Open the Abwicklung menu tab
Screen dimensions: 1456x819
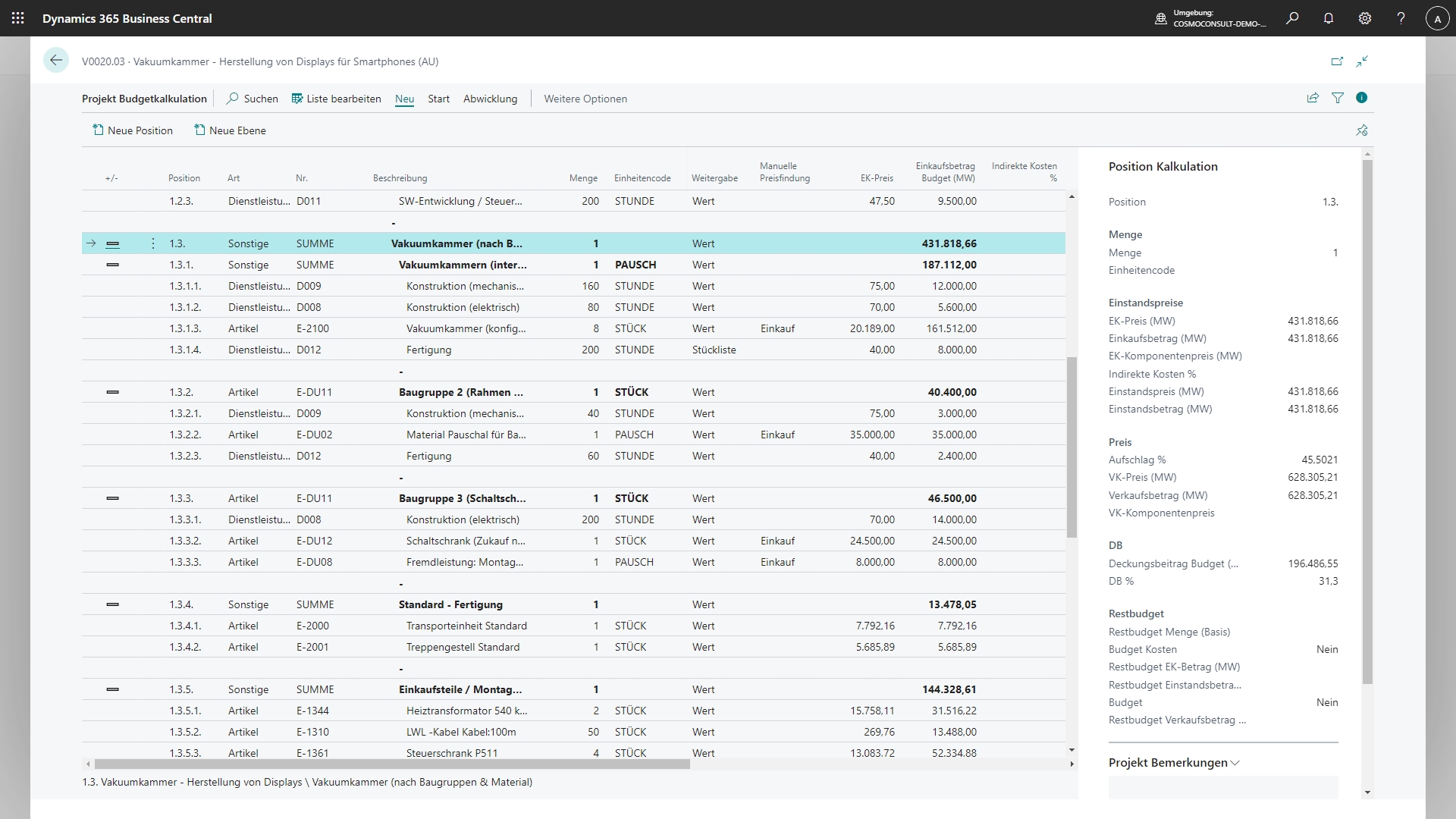[x=490, y=99]
